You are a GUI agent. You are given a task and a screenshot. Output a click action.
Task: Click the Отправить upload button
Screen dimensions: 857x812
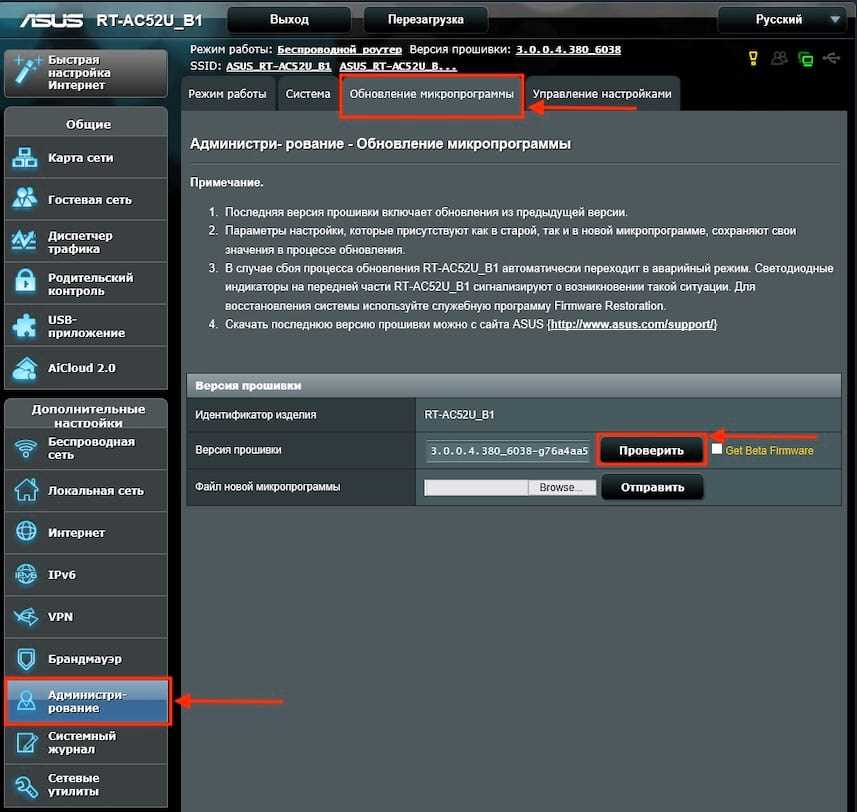(x=652, y=487)
